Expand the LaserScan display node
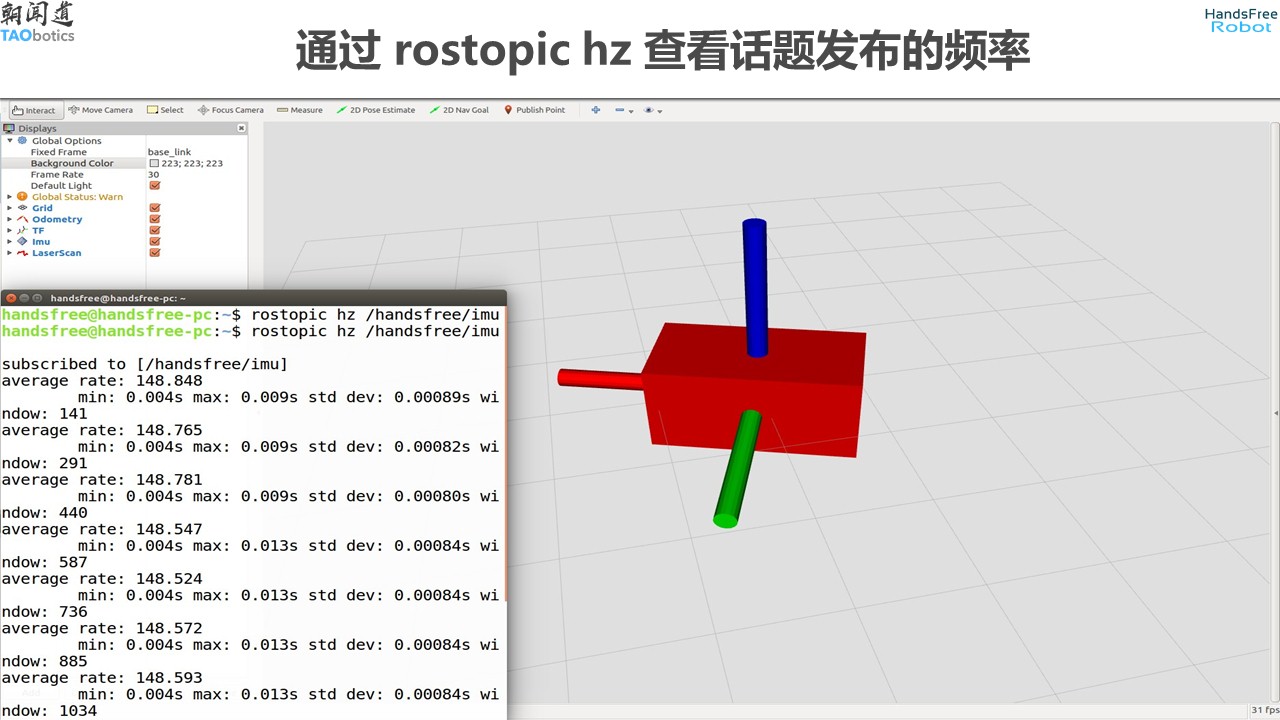The image size is (1280, 720). (10, 253)
